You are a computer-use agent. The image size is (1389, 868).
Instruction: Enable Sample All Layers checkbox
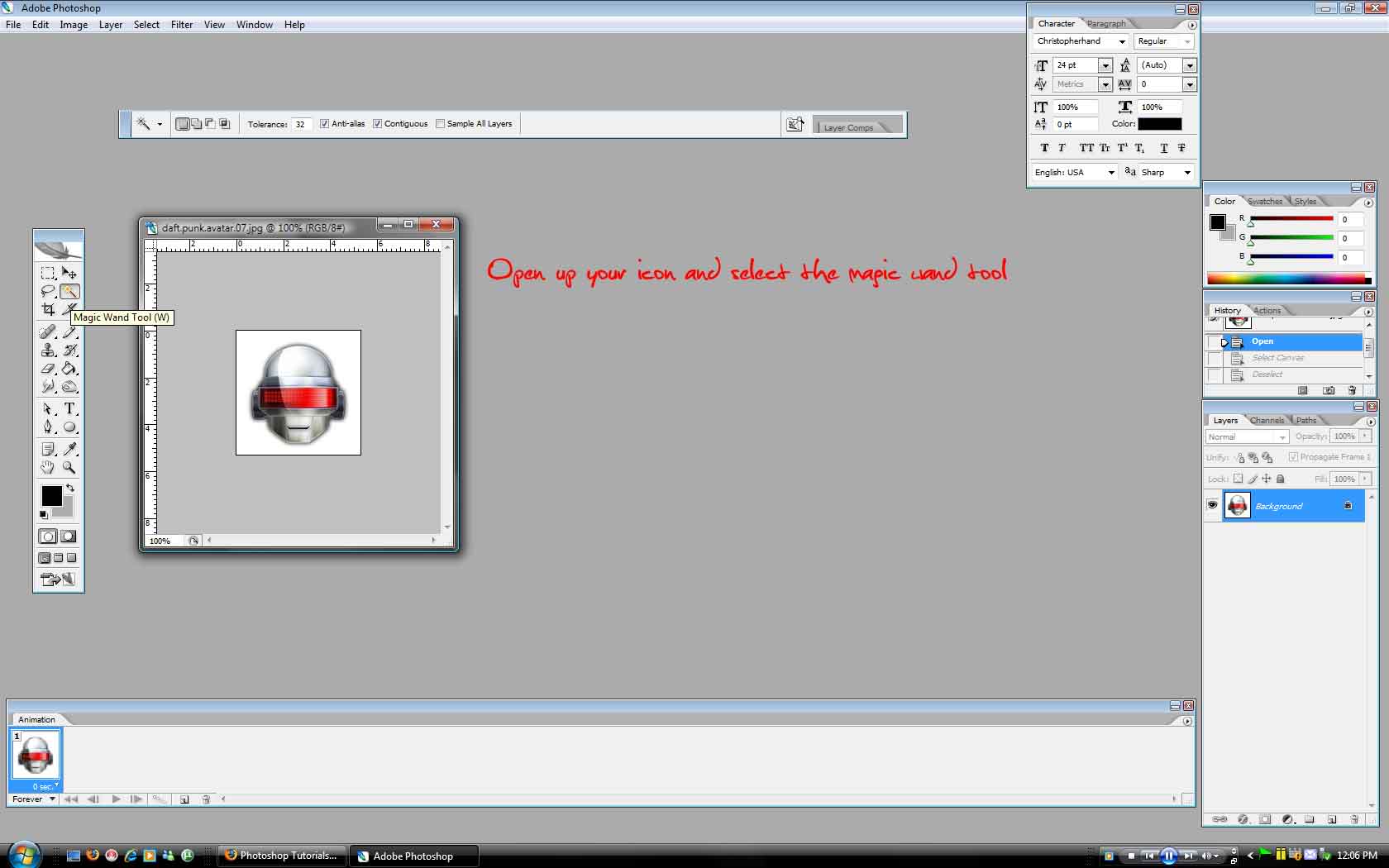pos(440,124)
